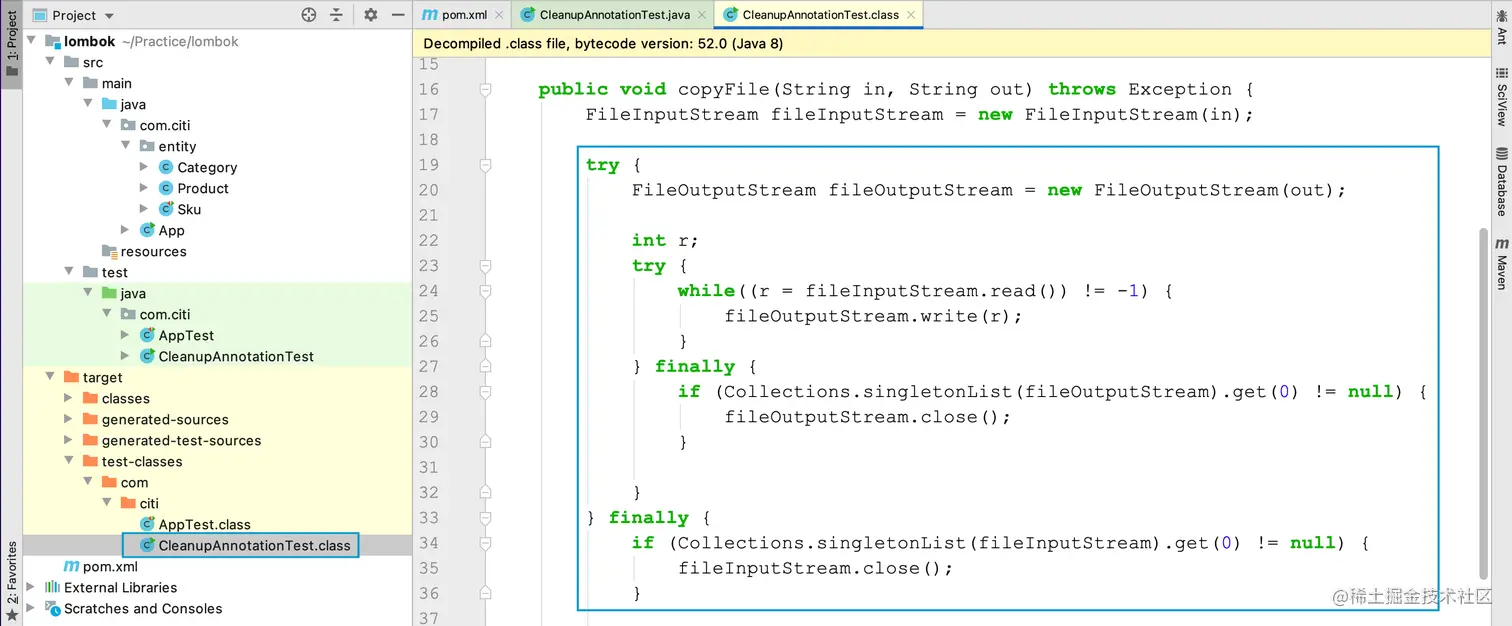Select AppTest.class in tree
Viewport: 1512px width, 626px height.
pyautogui.click(x=204, y=524)
